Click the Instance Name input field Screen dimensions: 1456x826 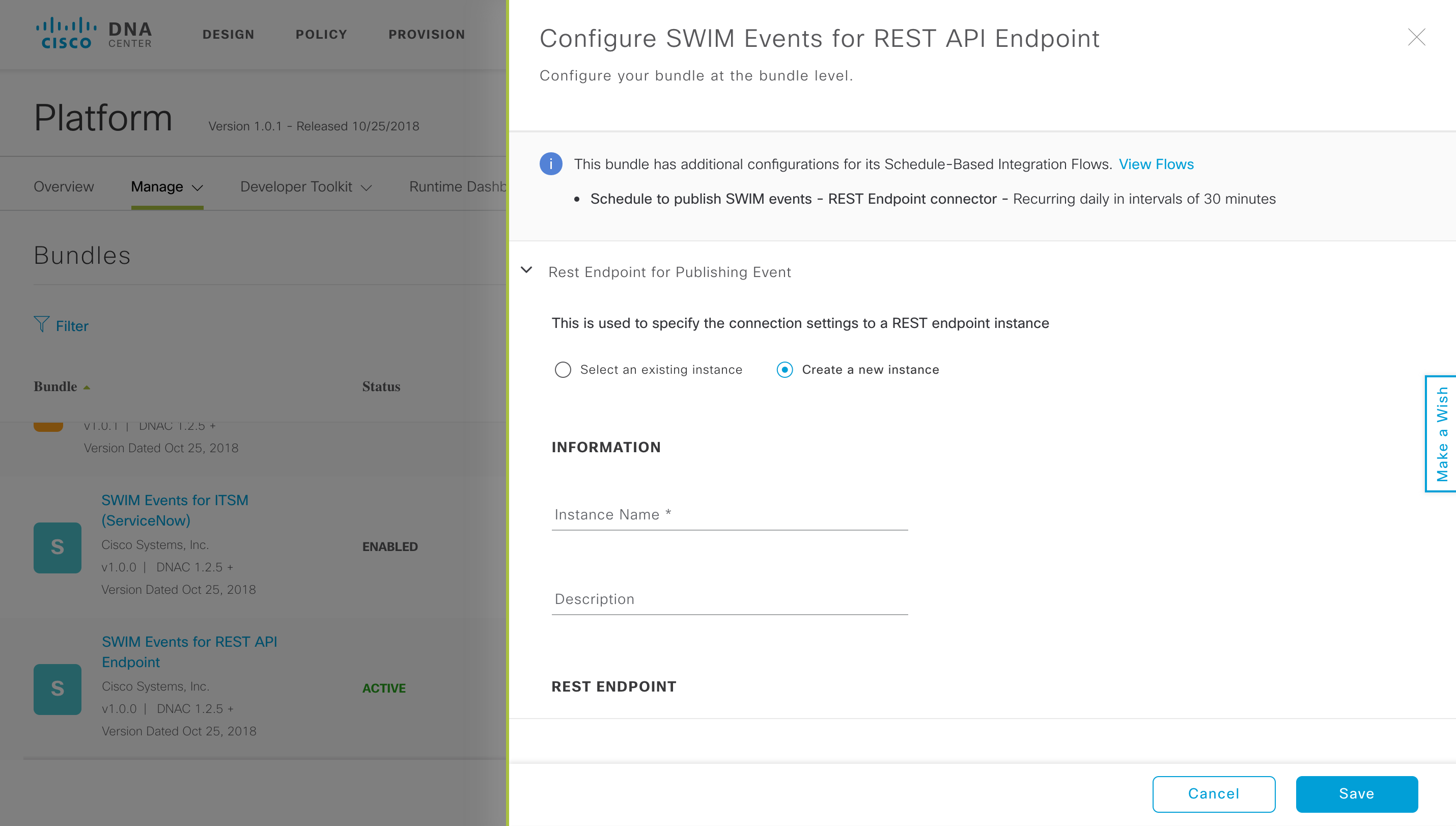click(x=729, y=514)
